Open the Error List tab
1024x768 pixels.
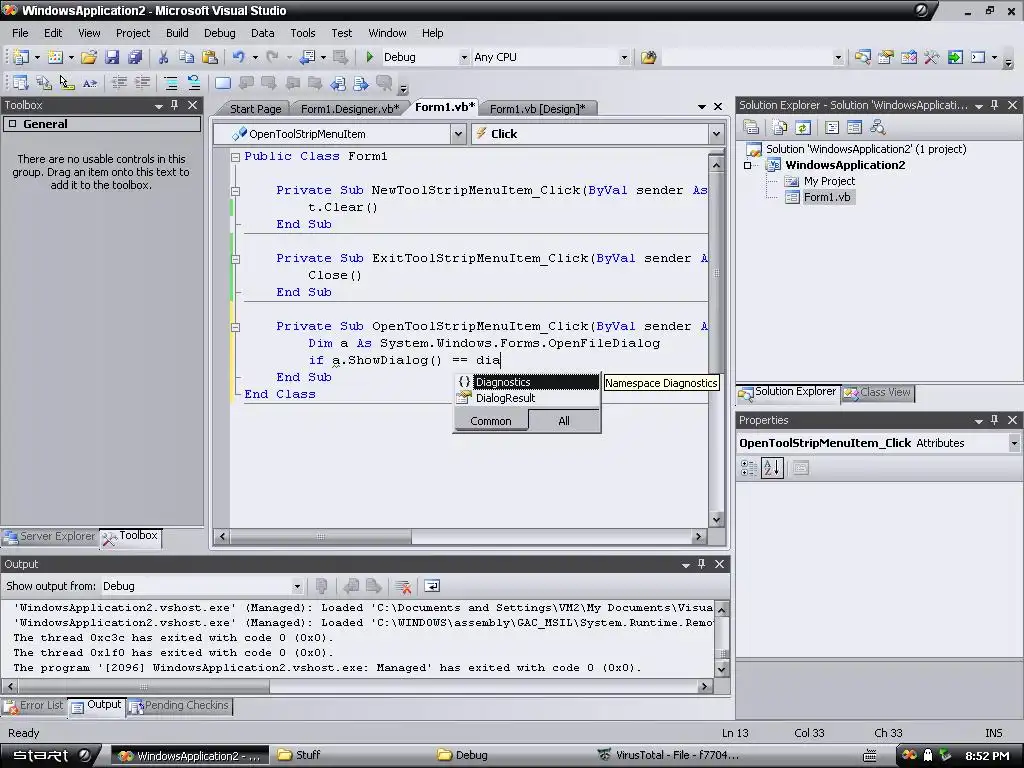tap(34, 706)
